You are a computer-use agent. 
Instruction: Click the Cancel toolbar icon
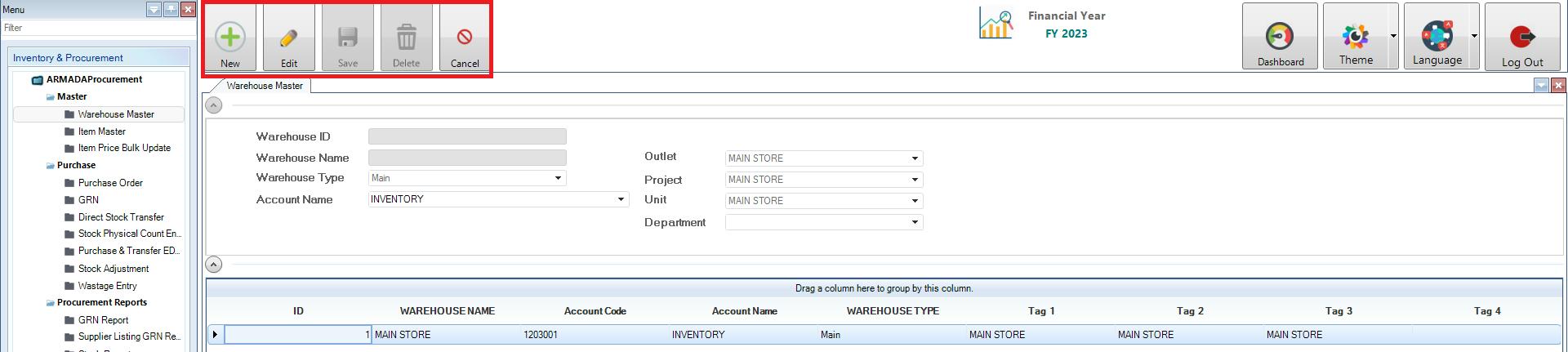[x=465, y=37]
